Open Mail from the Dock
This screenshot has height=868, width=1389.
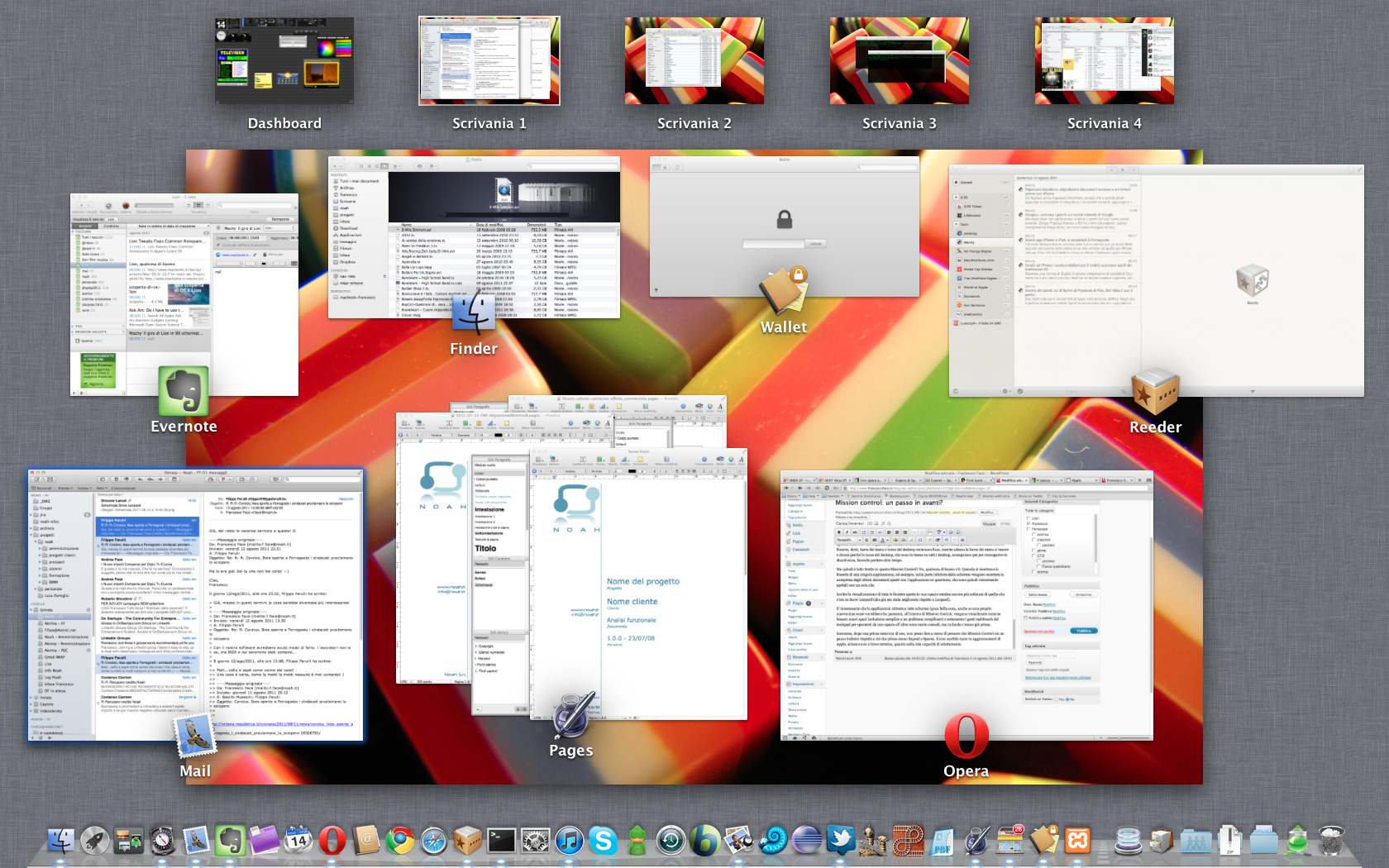pyautogui.click(x=196, y=841)
